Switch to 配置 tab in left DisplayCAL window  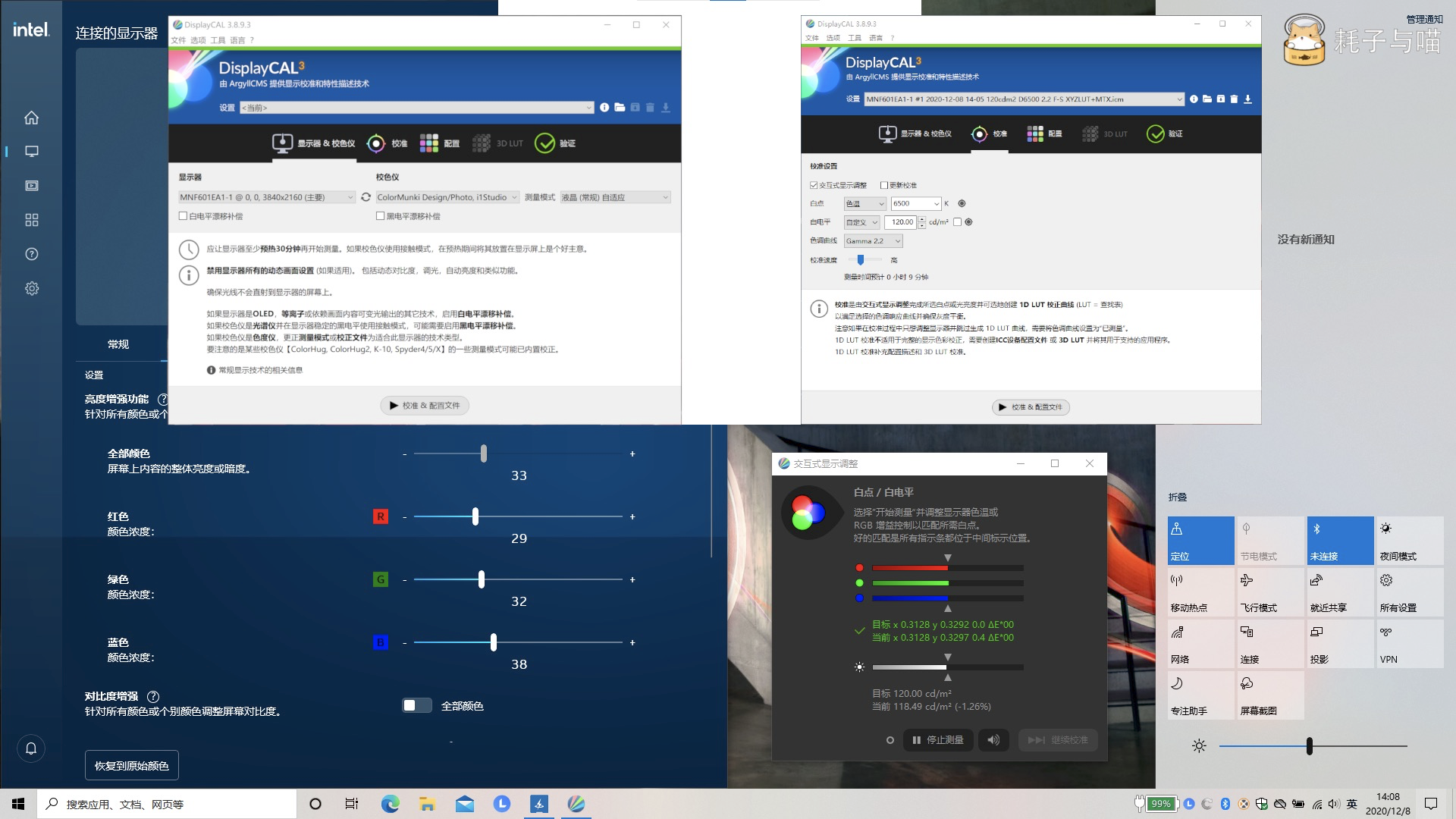[440, 143]
